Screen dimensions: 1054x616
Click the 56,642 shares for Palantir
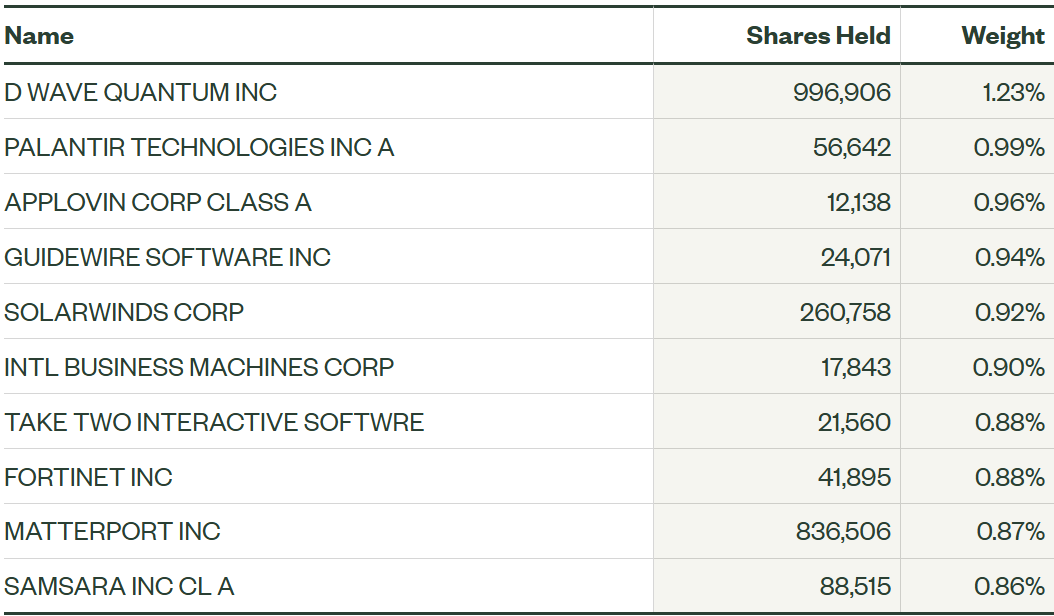[852, 147]
